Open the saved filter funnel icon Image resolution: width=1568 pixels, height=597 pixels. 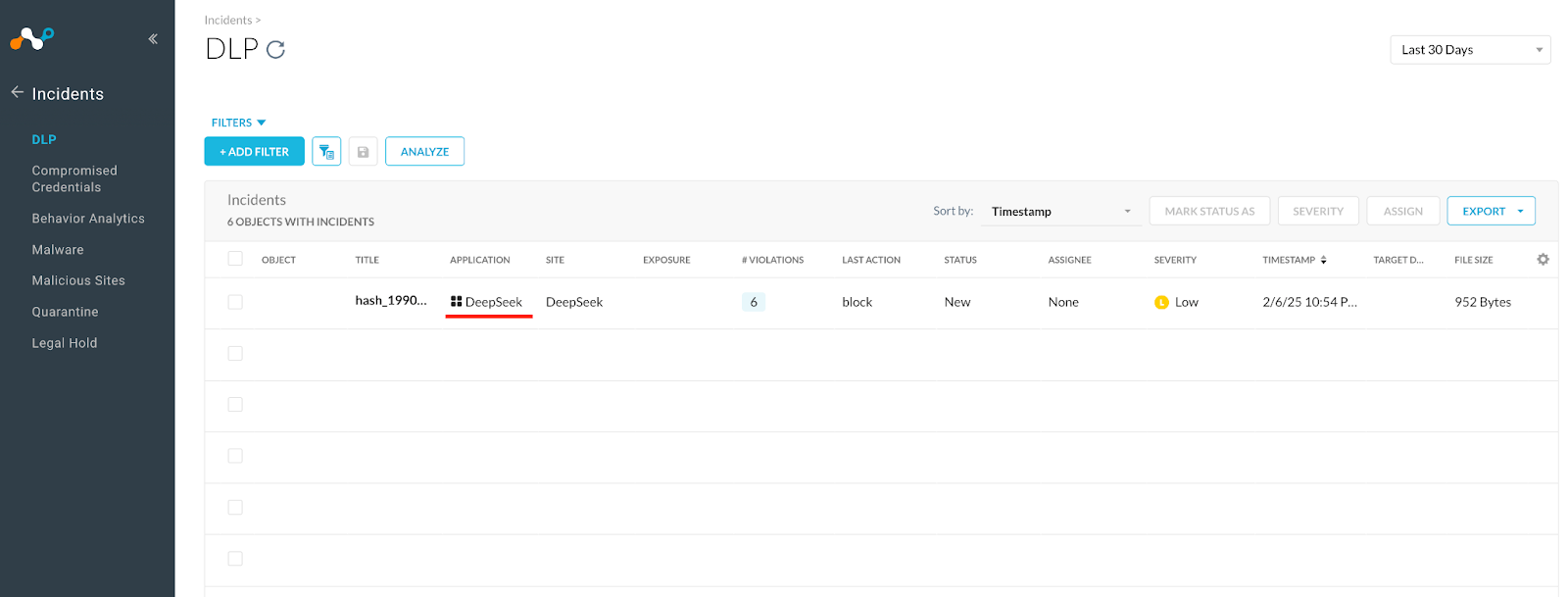point(326,152)
